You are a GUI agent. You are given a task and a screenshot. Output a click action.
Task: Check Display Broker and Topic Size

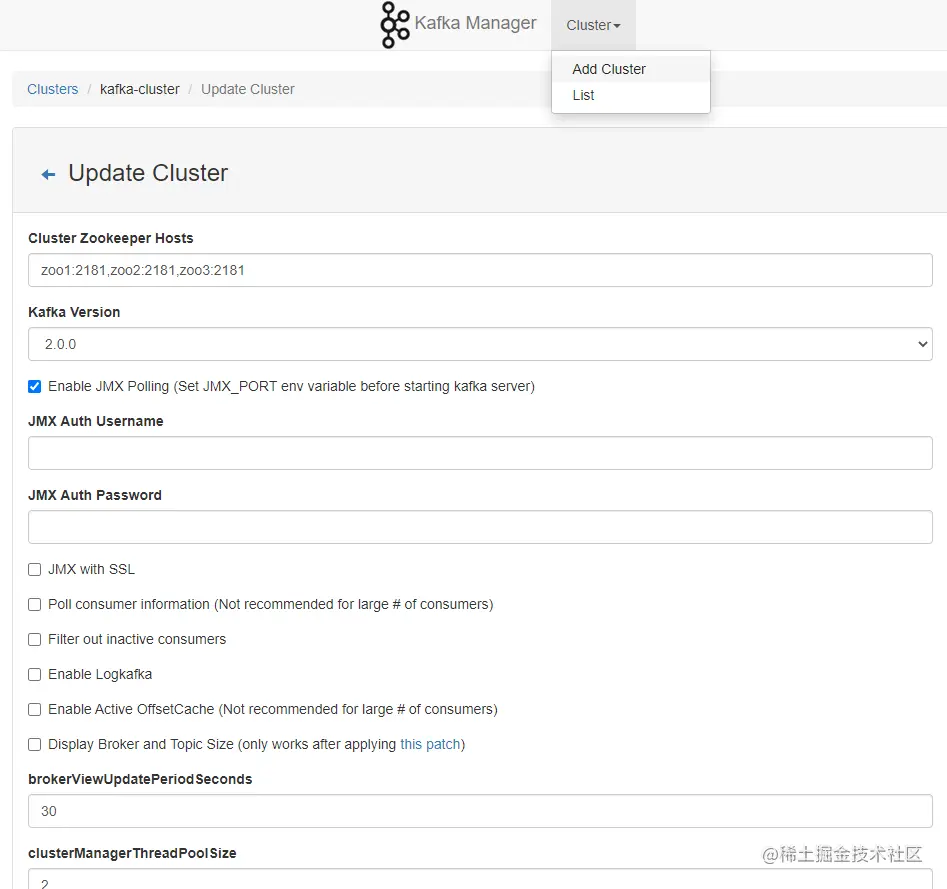pyautogui.click(x=34, y=744)
